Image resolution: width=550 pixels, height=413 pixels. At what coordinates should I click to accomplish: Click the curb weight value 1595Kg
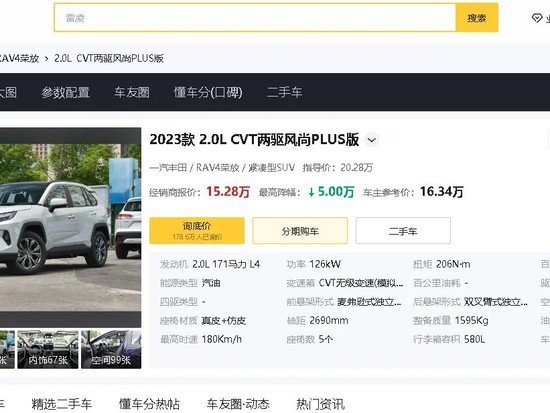pyautogui.click(x=471, y=321)
